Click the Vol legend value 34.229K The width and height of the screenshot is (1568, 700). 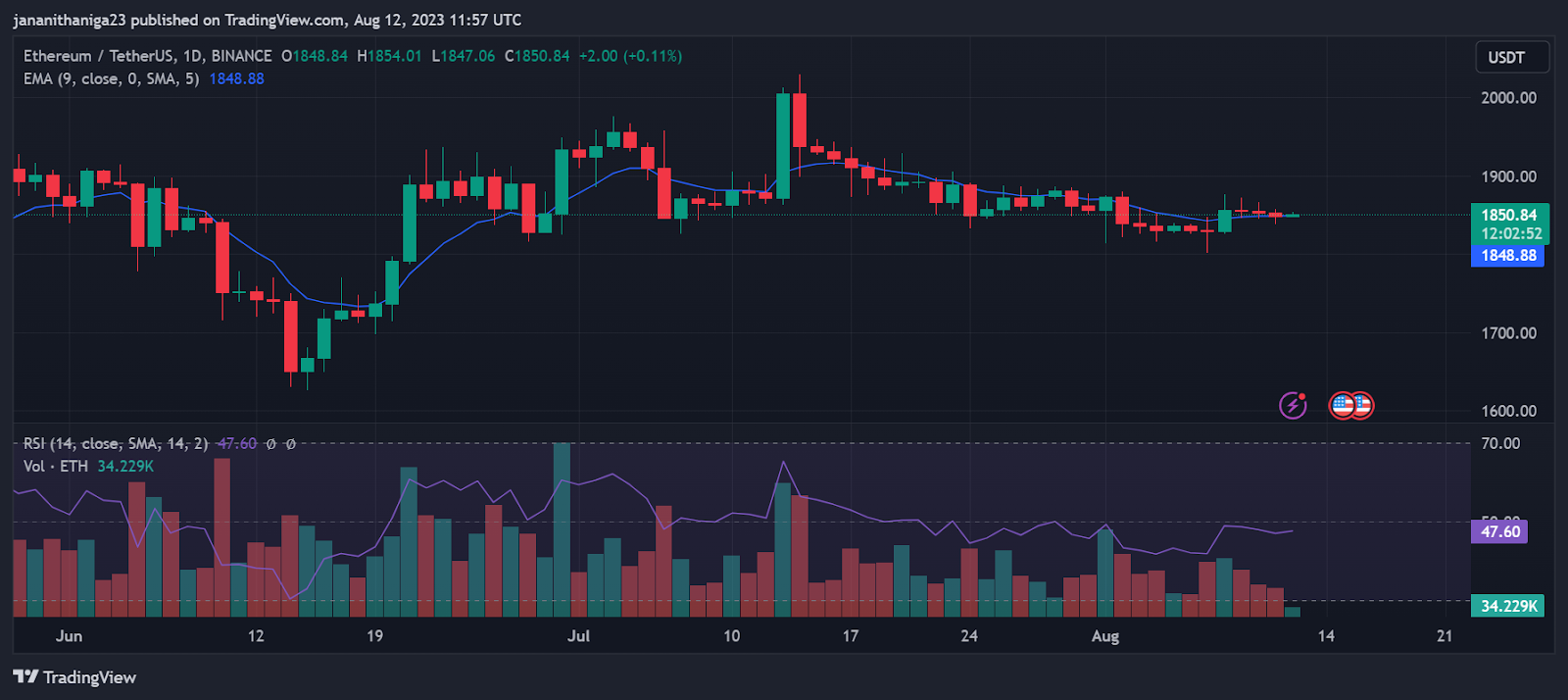pos(125,466)
